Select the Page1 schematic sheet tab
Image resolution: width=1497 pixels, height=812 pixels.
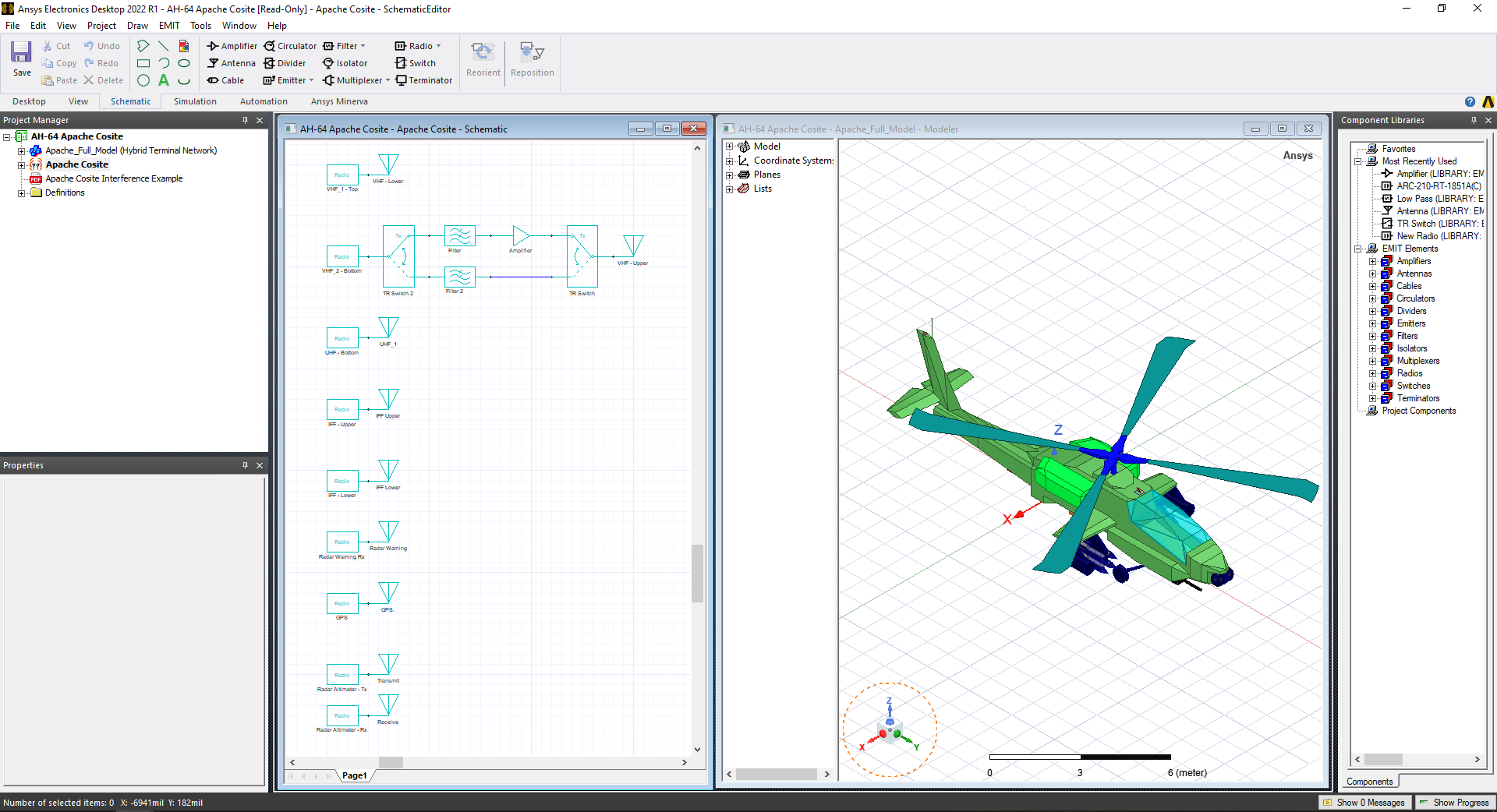[355, 775]
